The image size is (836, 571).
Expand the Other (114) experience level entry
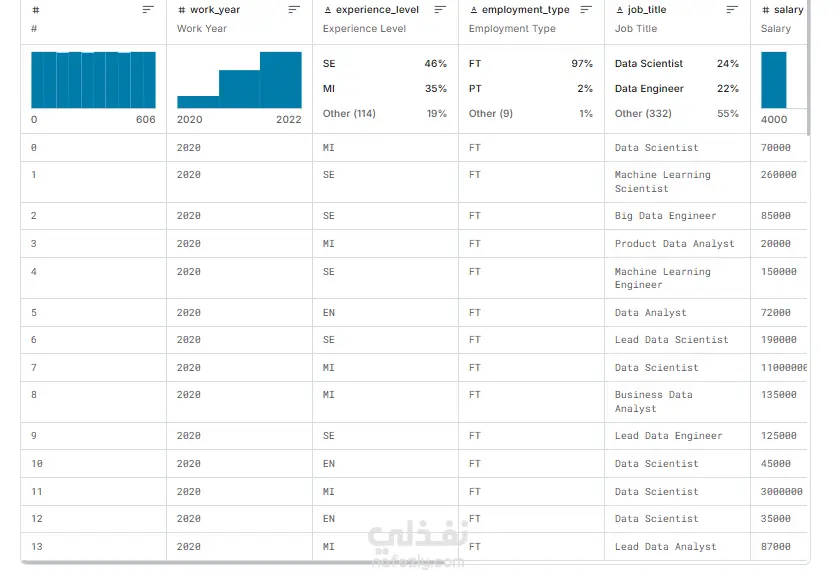click(349, 114)
